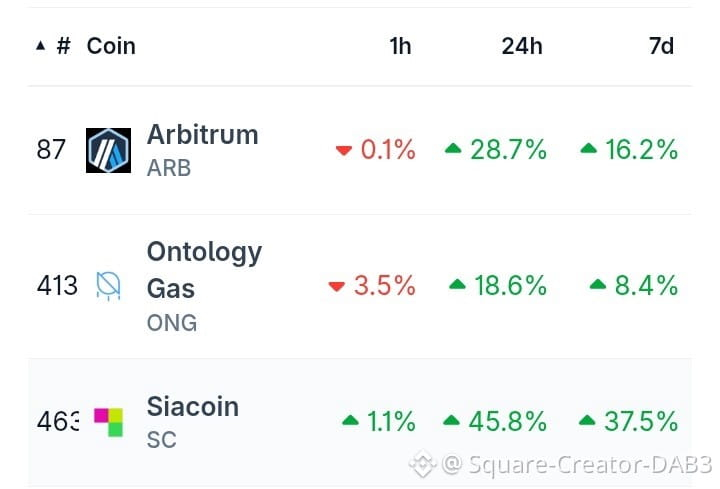Sort by 24h change column
Viewport: 720px width, 489px height.
[x=522, y=46]
